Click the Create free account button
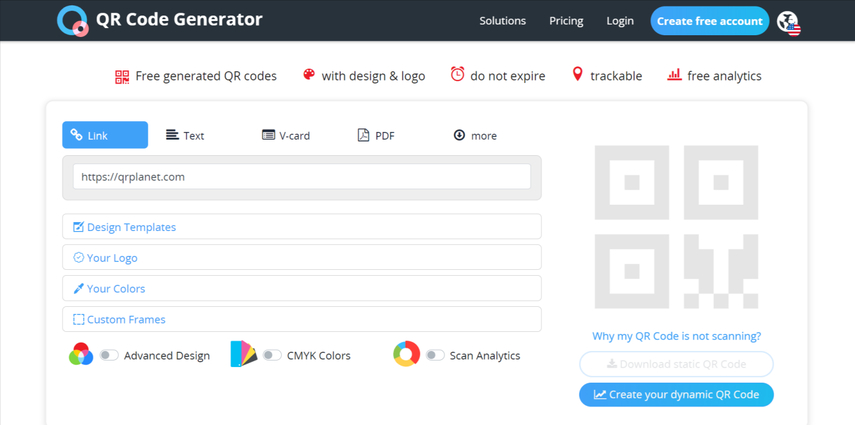The height and width of the screenshot is (425, 855). 709,21
